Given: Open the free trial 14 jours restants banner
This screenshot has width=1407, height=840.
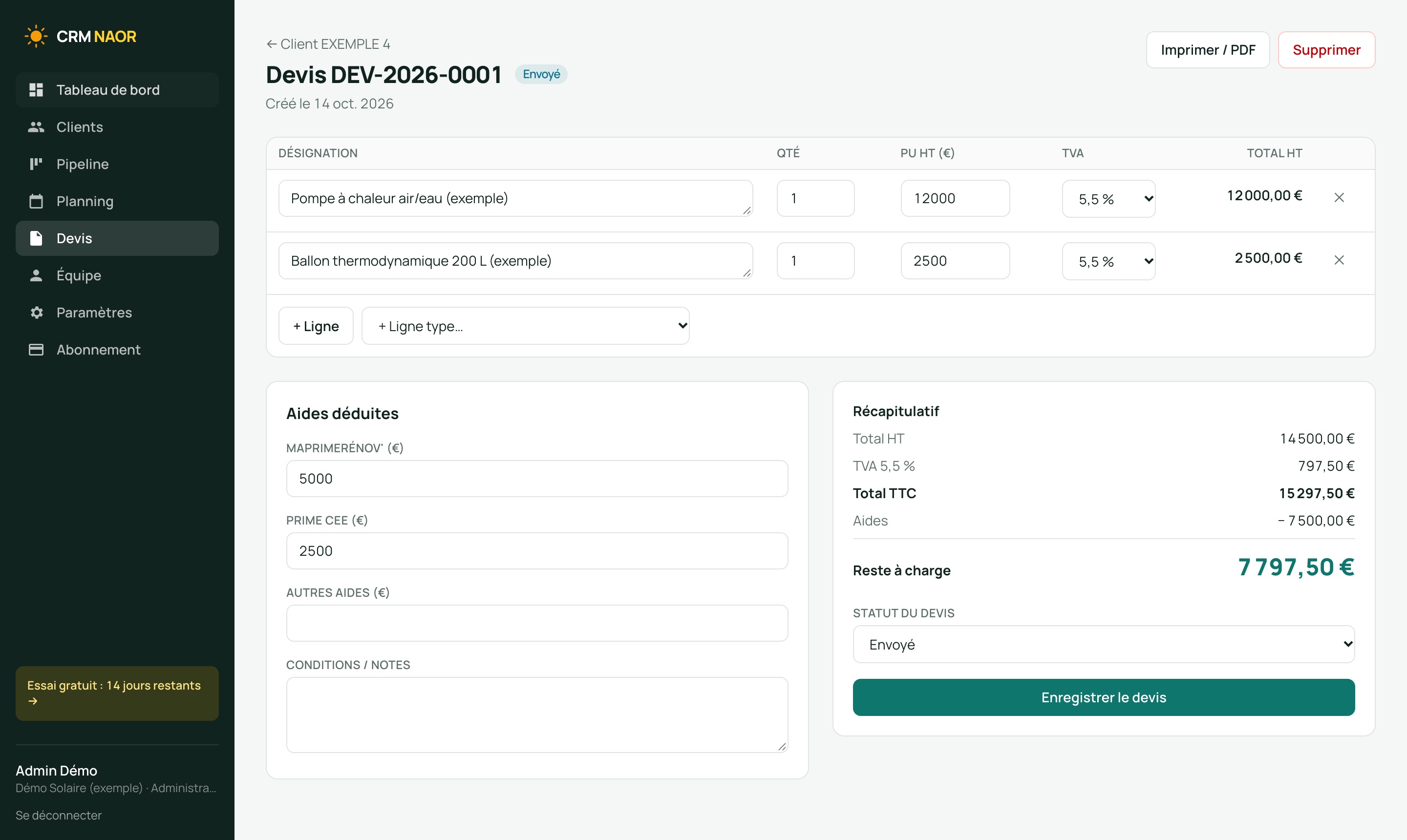Looking at the screenshot, I should 117,693.
